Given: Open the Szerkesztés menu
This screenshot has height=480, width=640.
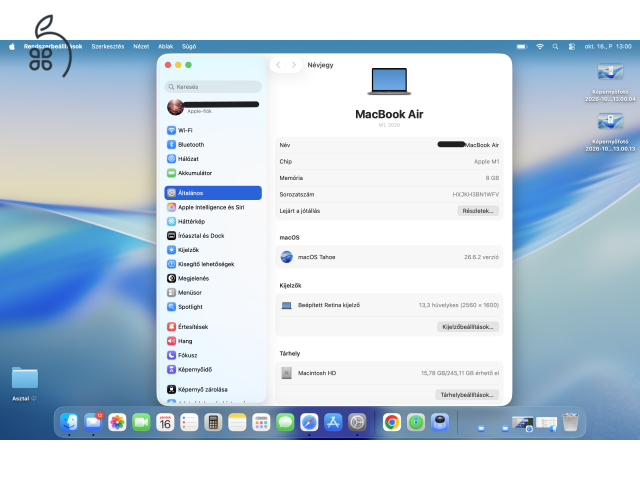Looking at the screenshot, I should pyautogui.click(x=108, y=47).
